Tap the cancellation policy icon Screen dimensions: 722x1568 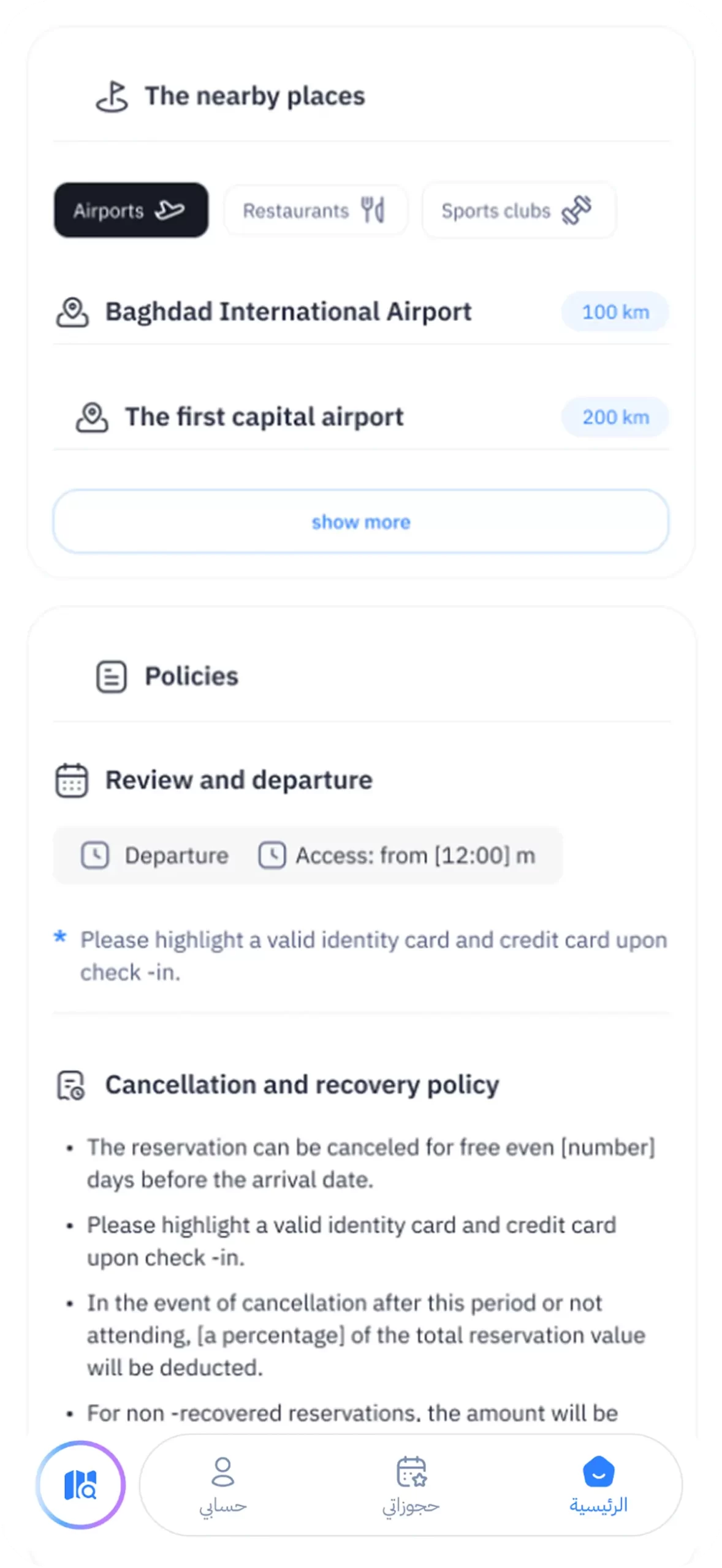70,1085
